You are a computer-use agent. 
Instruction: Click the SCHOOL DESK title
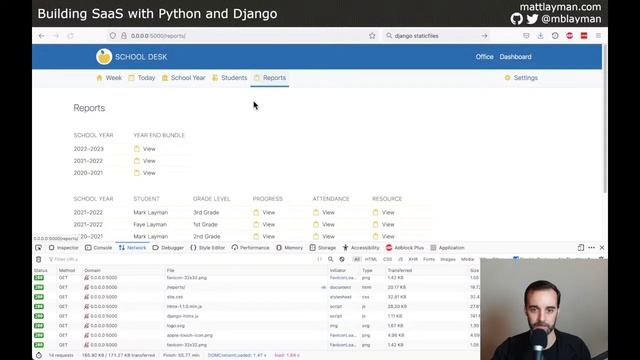tap(141, 57)
